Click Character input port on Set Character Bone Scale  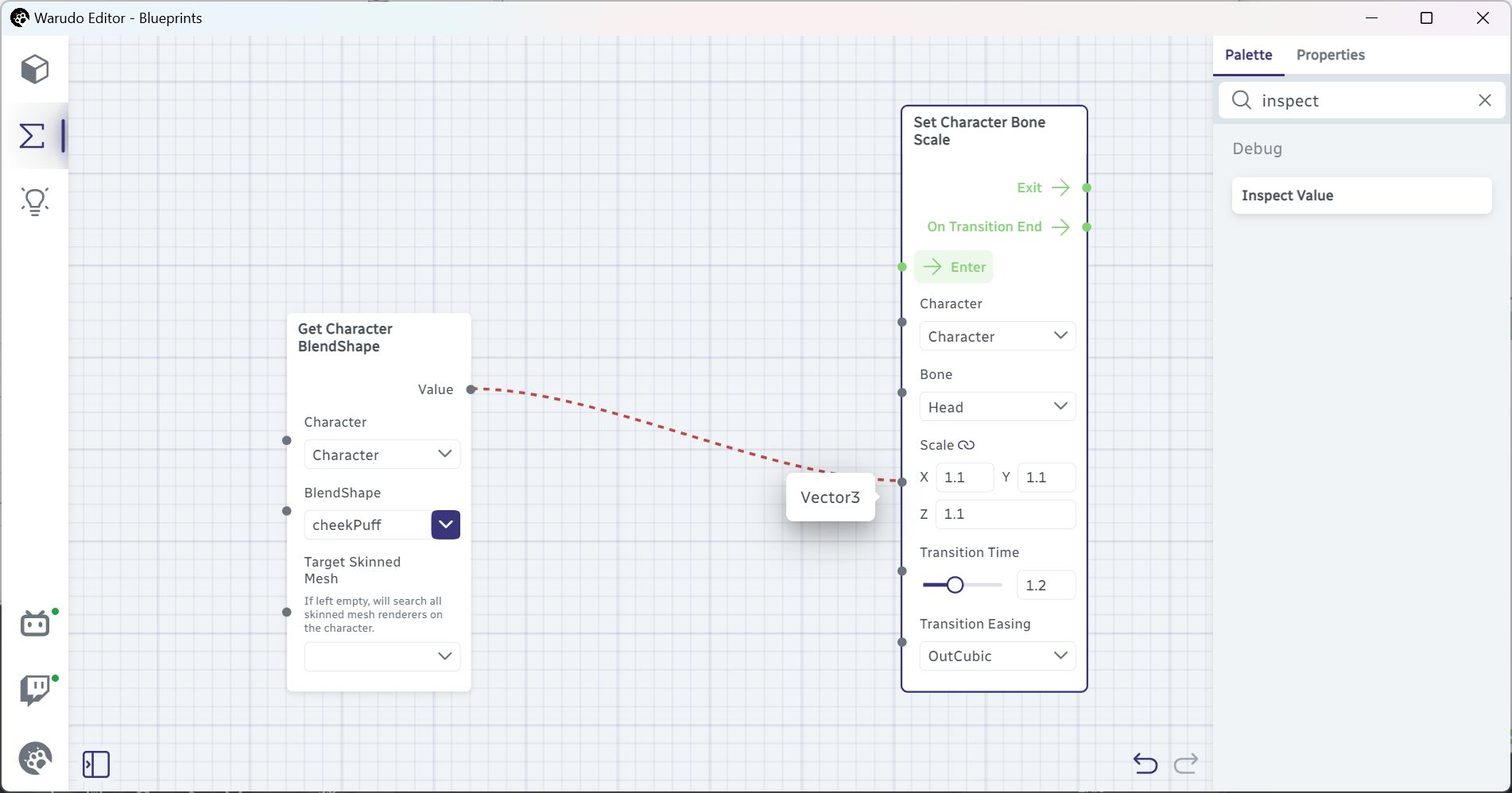coord(902,322)
